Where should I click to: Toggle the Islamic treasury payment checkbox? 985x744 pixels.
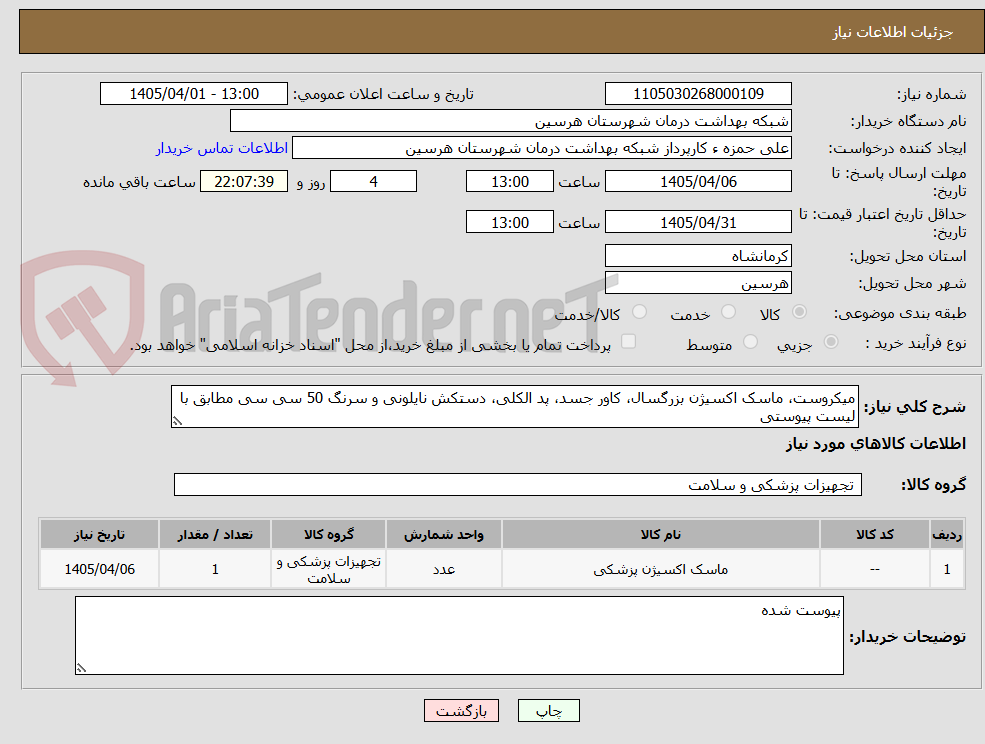click(x=628, y=341)
